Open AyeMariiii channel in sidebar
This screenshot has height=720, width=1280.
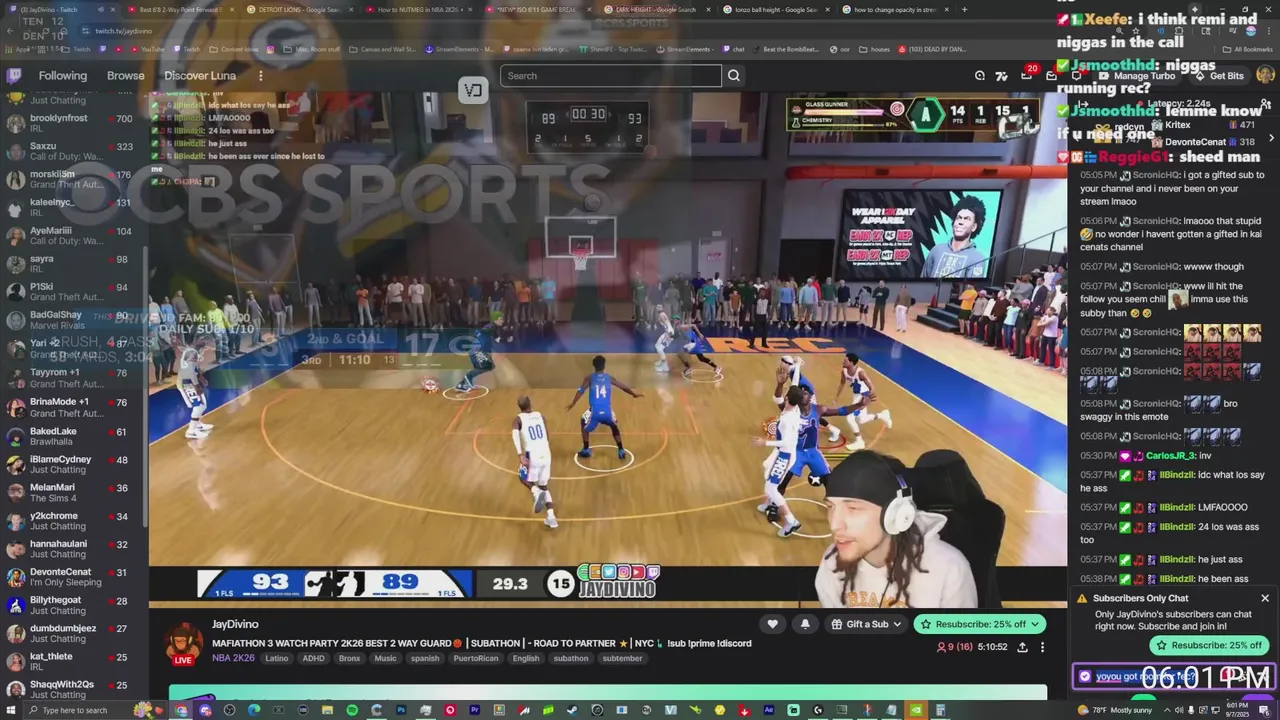click(73, 235)
